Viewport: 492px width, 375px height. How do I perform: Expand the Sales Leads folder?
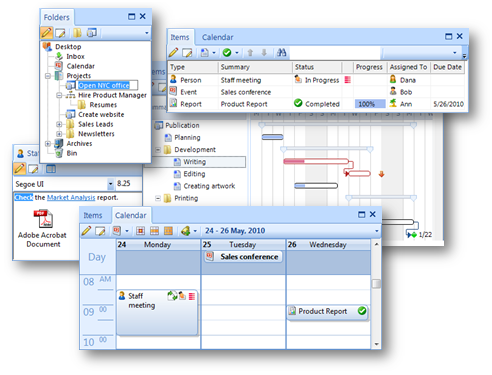click(x=59, y=124)
